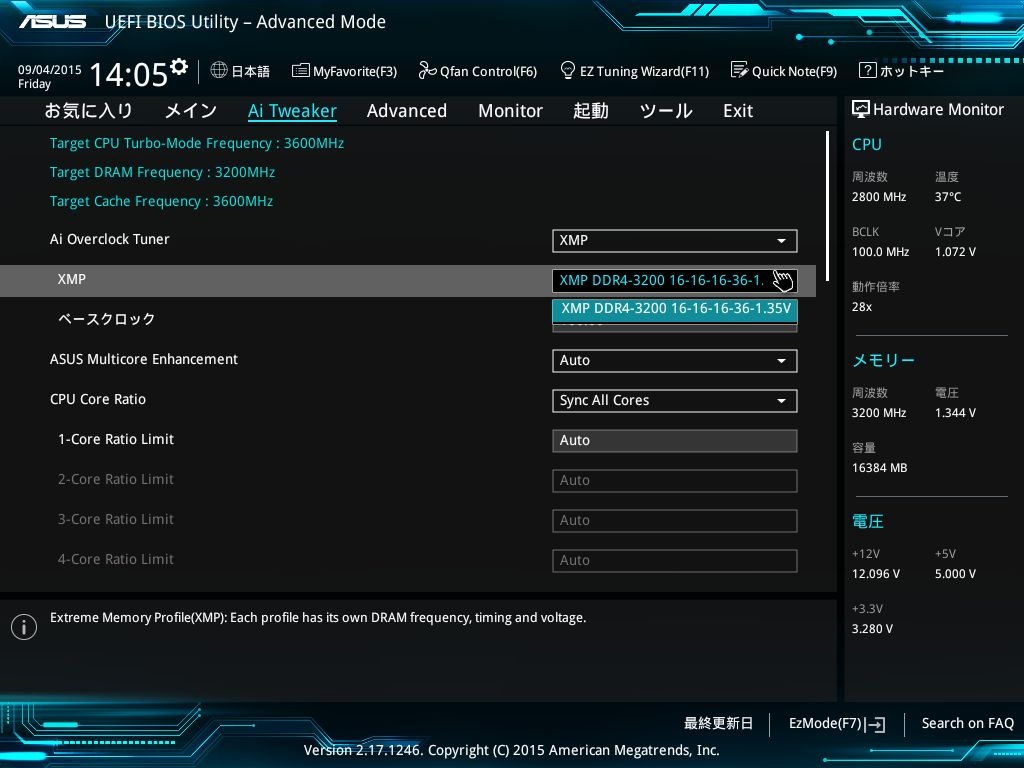Switch to EzMode(F7)
The height and width of the screenshot is (768, 1024).
click(837, 724)
